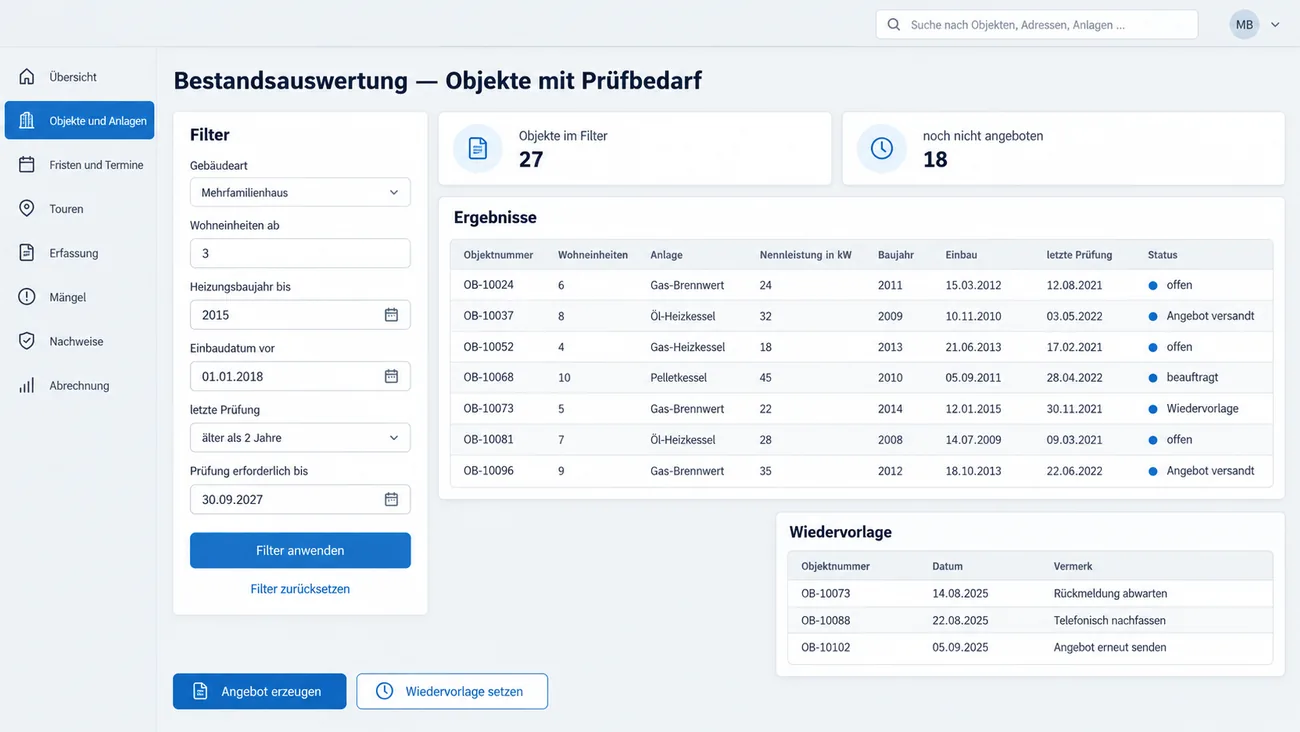The image size is (1300, 732).
Task: Open the Übersicht navigation item
Action: (x=78, y=77)
